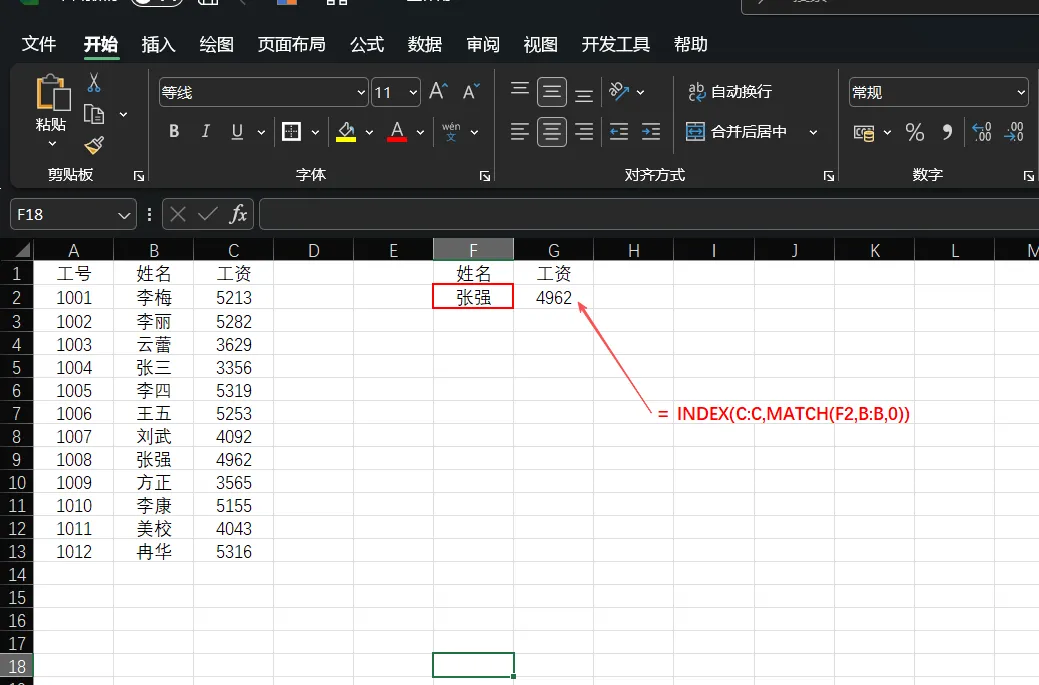The width and height of the screenshot is (1039, 685).
Task: Align text left
Action: click(x=520, y=132)
